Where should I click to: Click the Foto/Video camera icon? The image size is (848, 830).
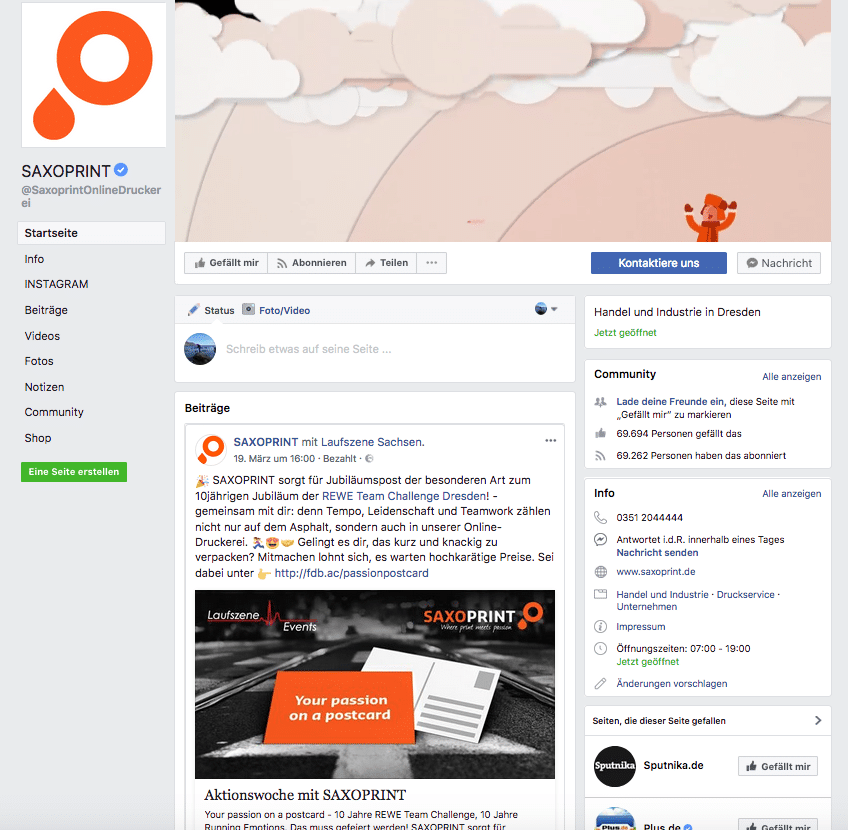coord(248,309)
